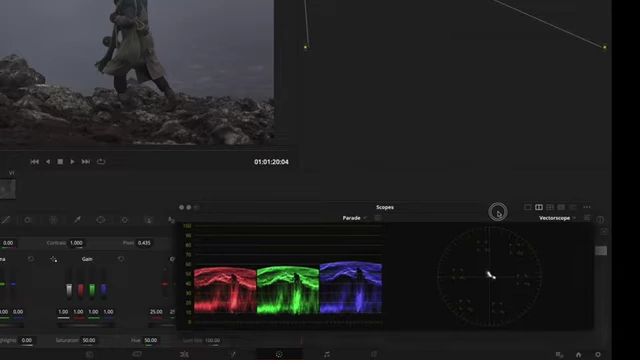
Task: Jump to the last frame in the viewer
Action: tap(86, 162)
